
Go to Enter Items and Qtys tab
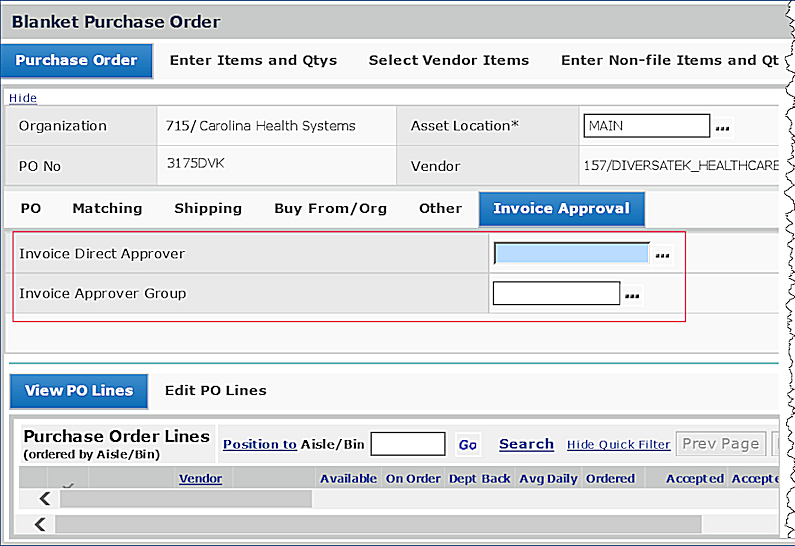click(253, 60)
